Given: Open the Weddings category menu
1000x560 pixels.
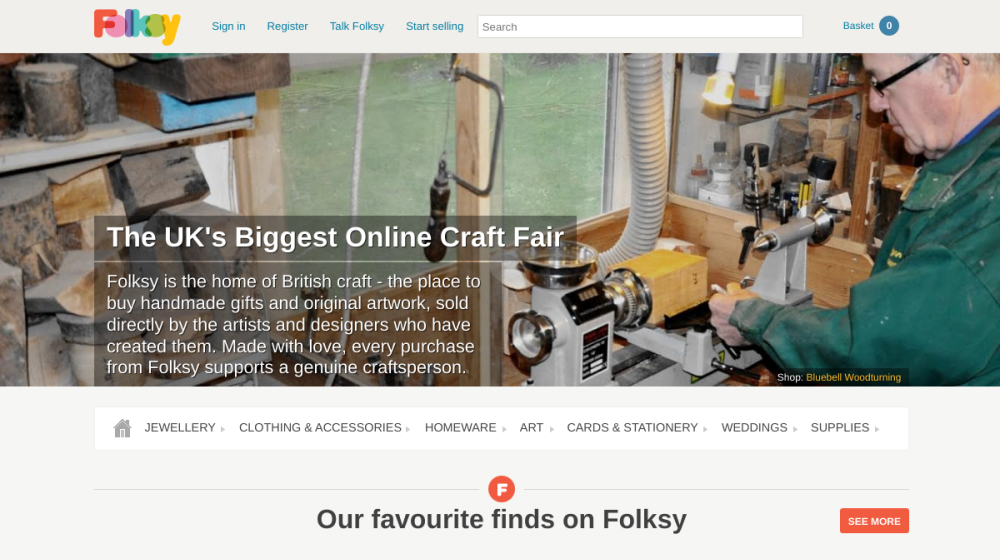Looking at the screenshot, I should click(x=754, y=428).
